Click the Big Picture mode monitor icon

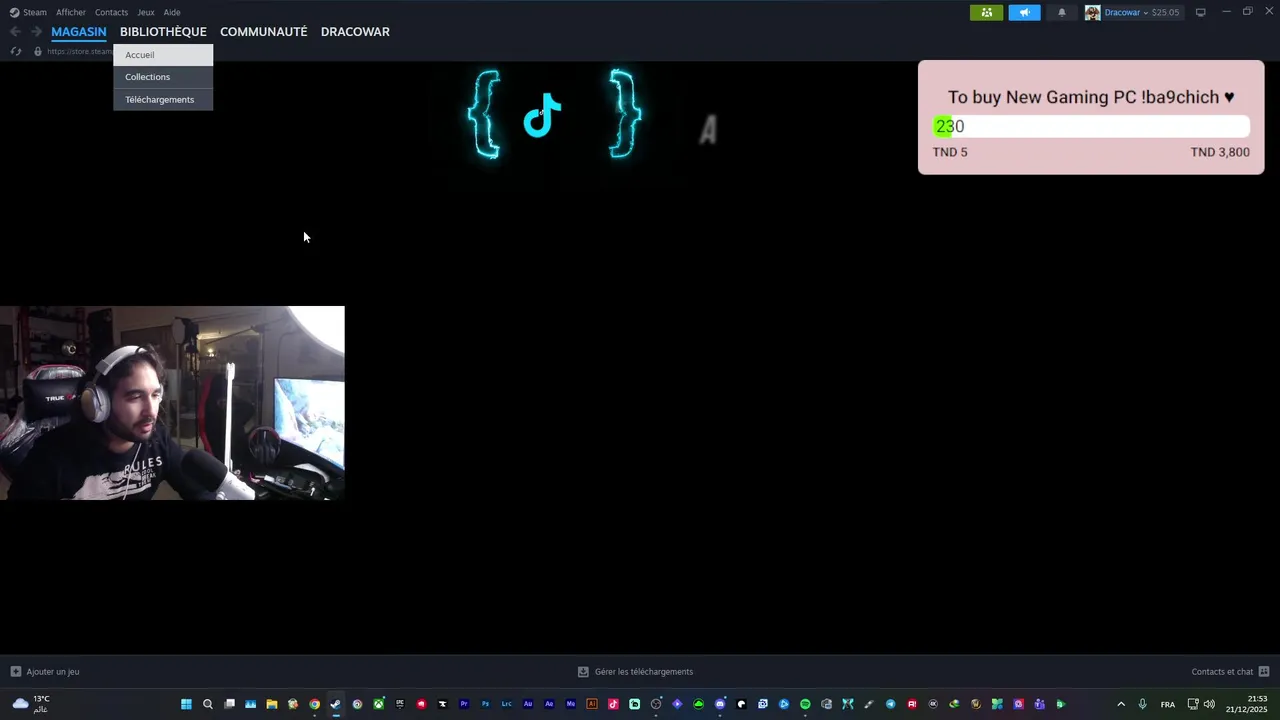1200,12
